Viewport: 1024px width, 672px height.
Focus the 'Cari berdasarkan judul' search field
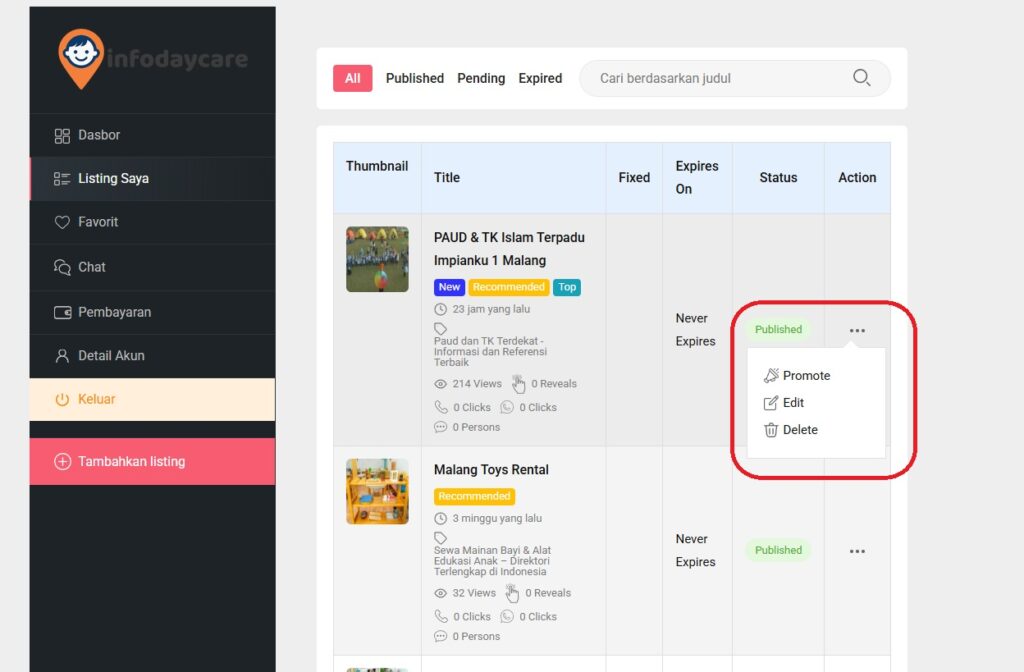[715, 78]
